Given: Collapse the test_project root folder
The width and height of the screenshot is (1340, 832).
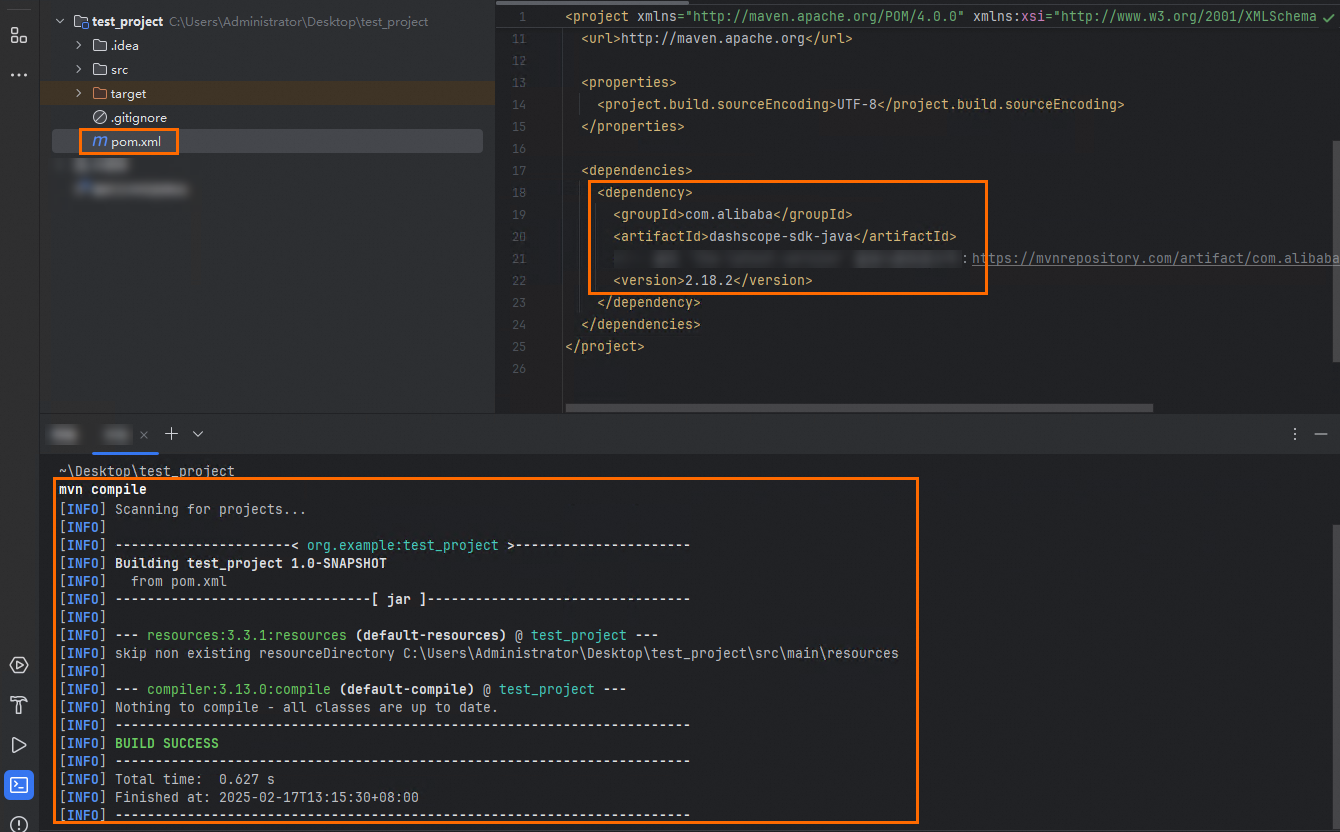Looking at the screenshot, I should pos(59,20).
